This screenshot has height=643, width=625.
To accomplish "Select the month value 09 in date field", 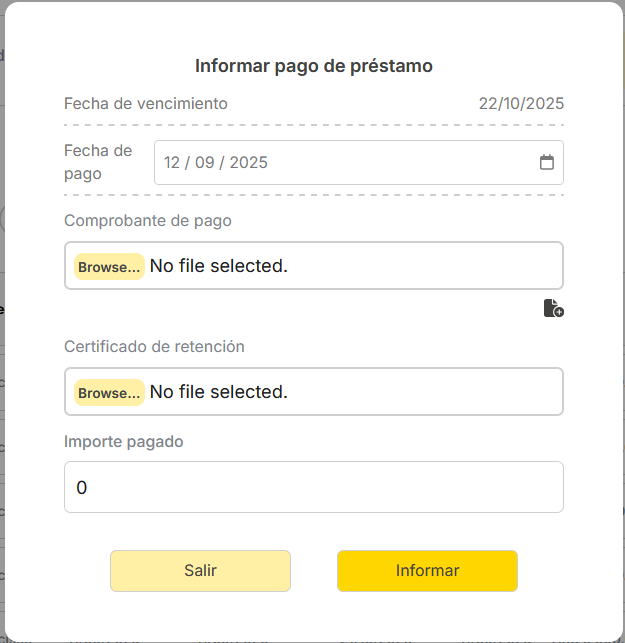I will (205, 162).
